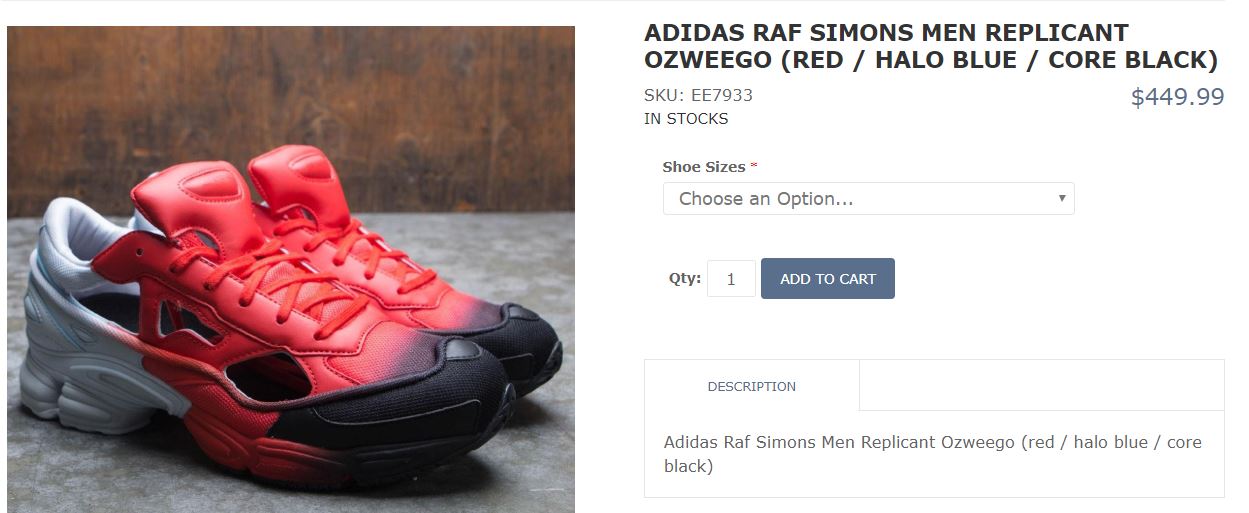Click the description paragraph text
Viewport: 1249px width, 513px height.
click(x=932, y=453)
